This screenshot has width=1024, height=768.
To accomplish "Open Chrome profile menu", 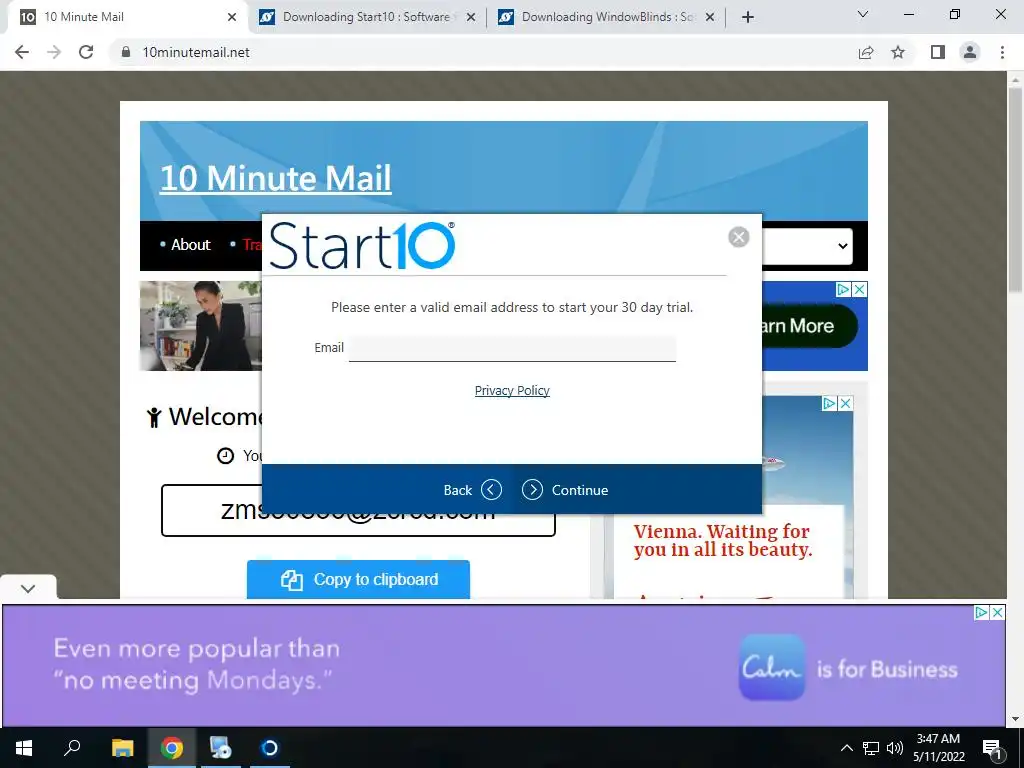I will tap(970, 52).
